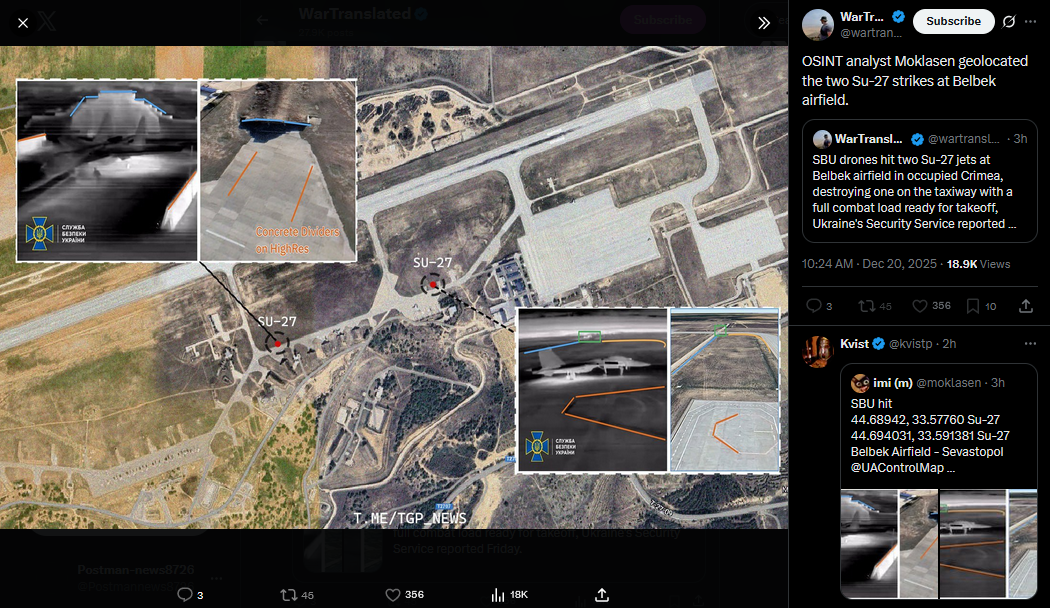The height and width of the screenshot is (608, 1050).
Task: Click the '44.68942, 33.57760 Su-27' coordinates line
Action: click(925, 419)
